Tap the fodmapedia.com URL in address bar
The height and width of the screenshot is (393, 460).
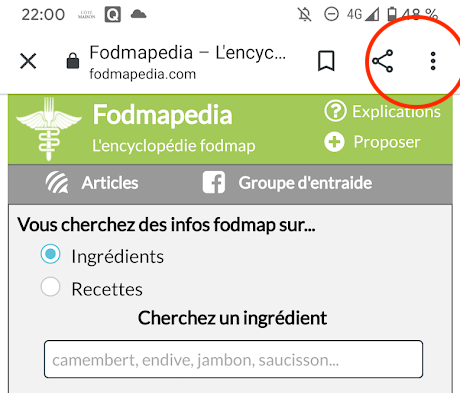tap(143, 74)
